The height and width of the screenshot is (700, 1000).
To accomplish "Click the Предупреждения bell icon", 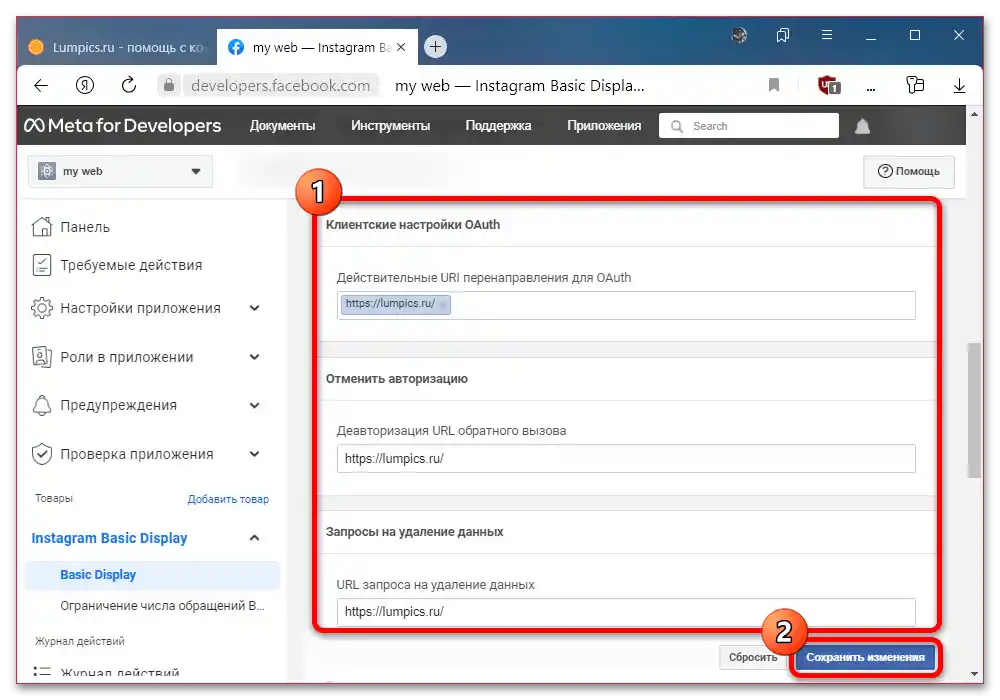I will pos(42,405).
